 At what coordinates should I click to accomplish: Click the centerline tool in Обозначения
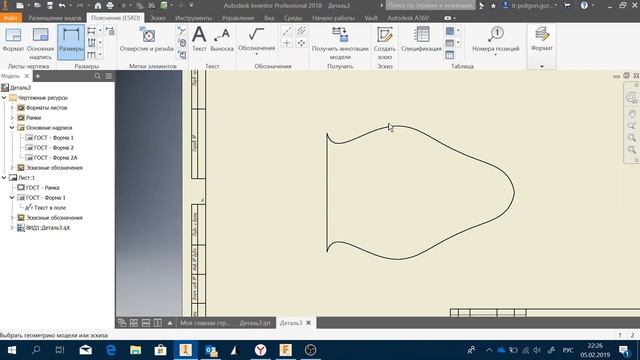click(x=287, y=31)
